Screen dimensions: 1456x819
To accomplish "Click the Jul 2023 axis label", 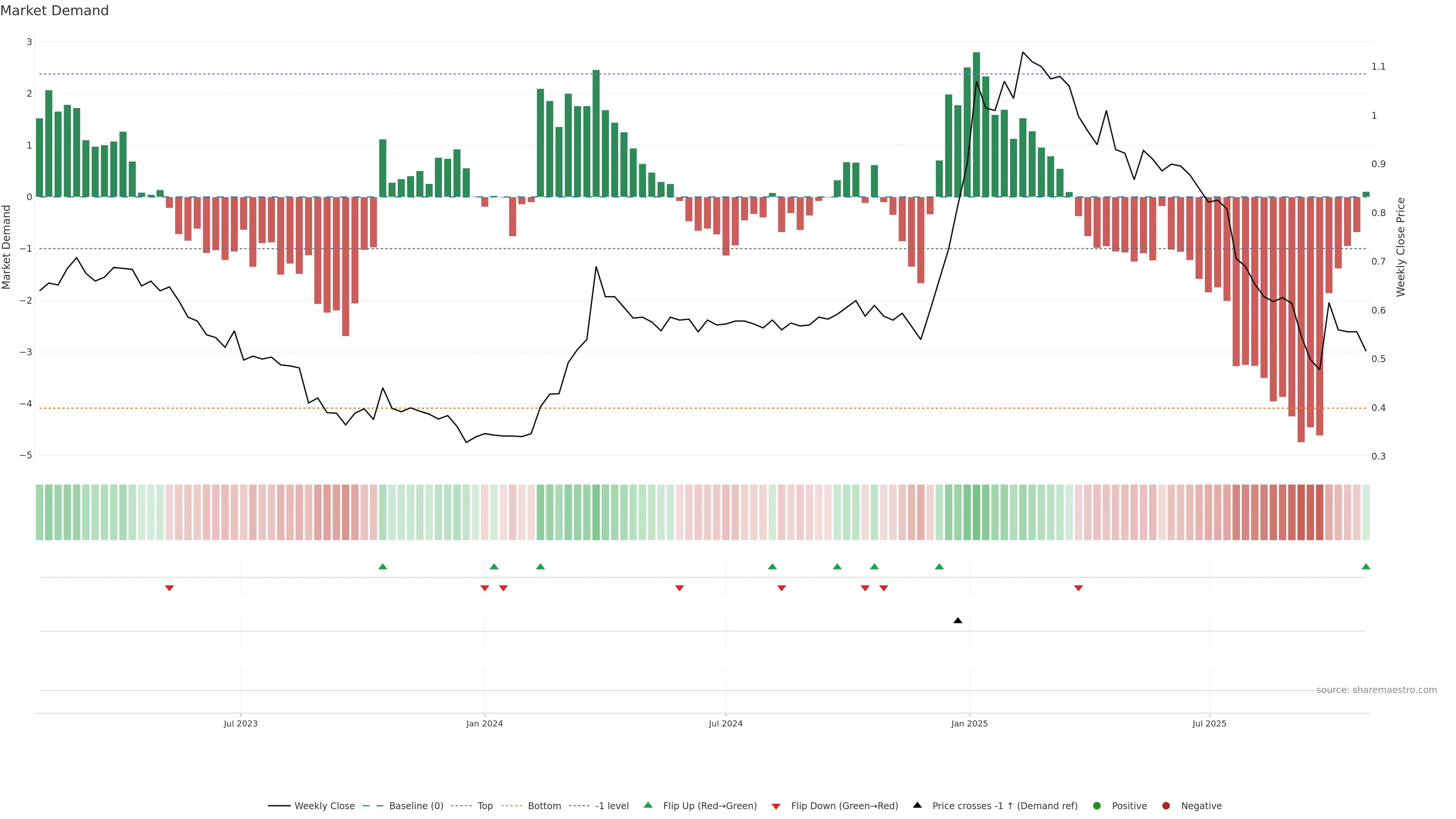I will click(x=240, y=723).
